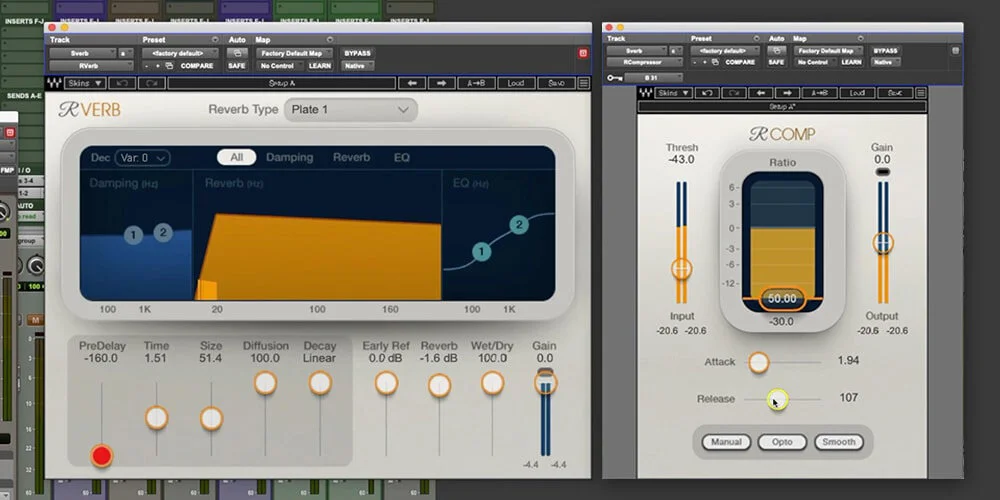The height and width of the screenshot is (500, 1000).
Task: Open Factory Default Map dropdown in RVerb
Action: click(294, 54)
